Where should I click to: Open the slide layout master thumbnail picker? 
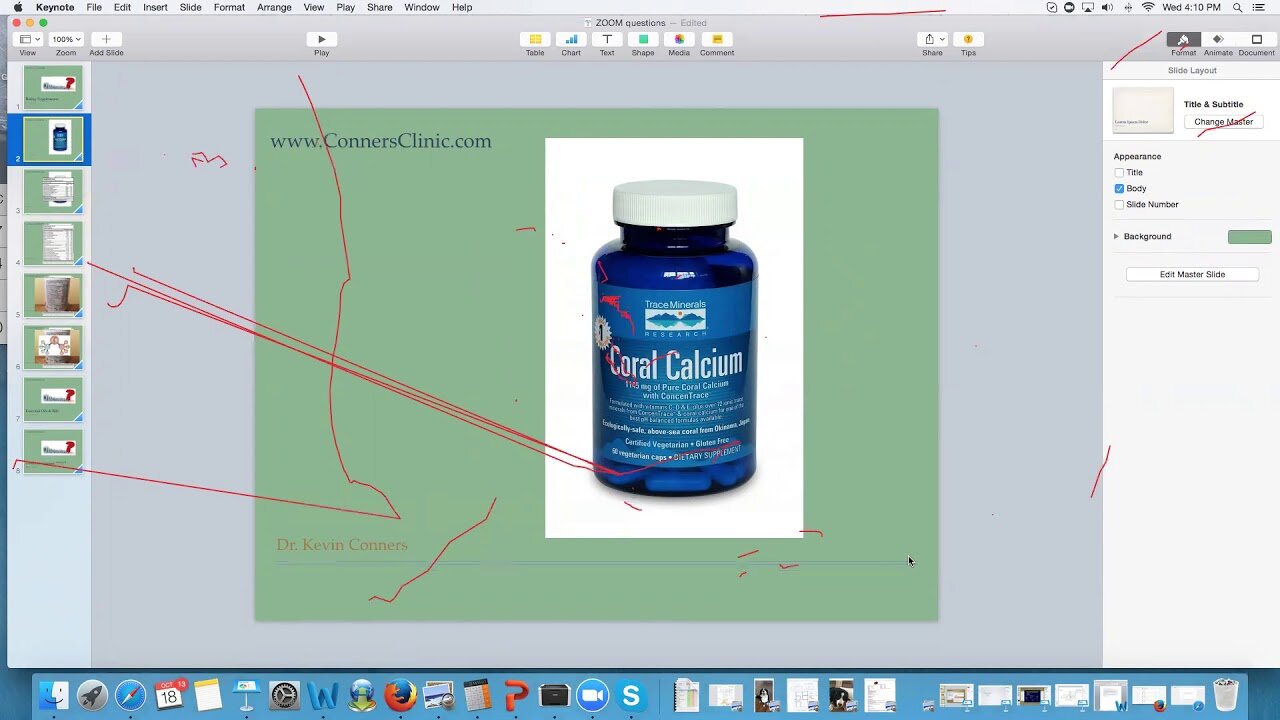[1143, 111]
